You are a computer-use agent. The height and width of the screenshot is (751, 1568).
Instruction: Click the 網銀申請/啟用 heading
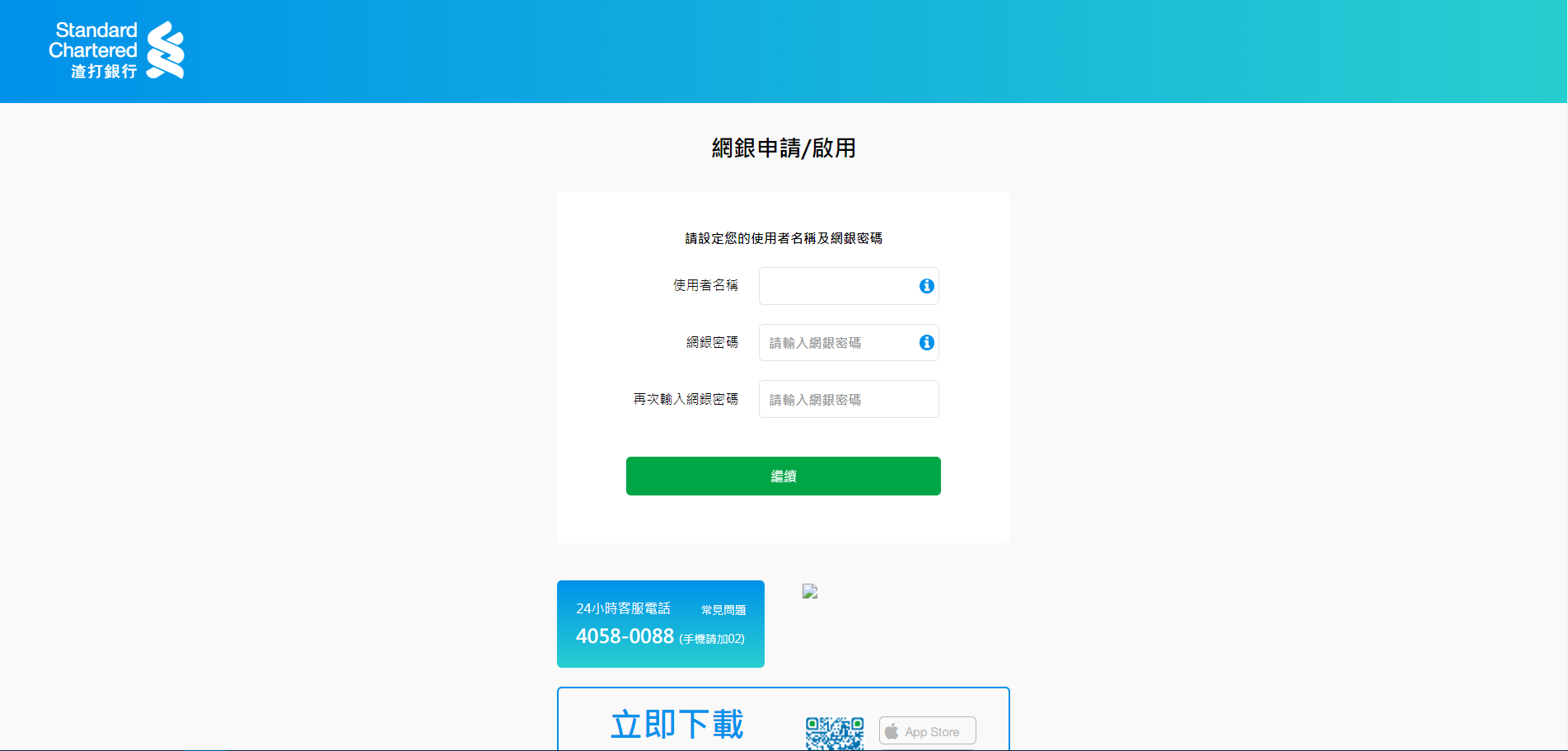(x=784, y=148)
